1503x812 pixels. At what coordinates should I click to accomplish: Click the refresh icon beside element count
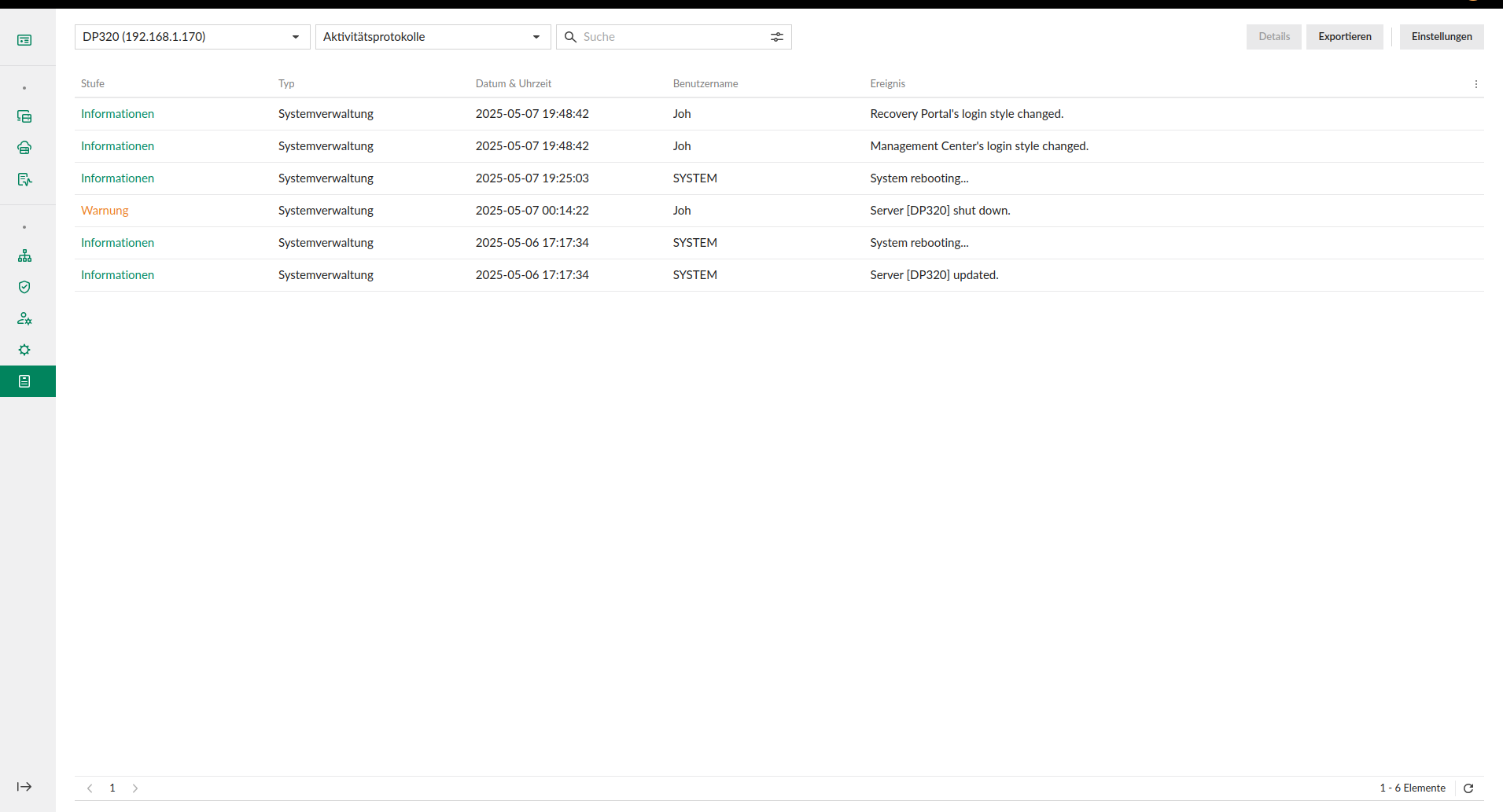[1468, 788]
